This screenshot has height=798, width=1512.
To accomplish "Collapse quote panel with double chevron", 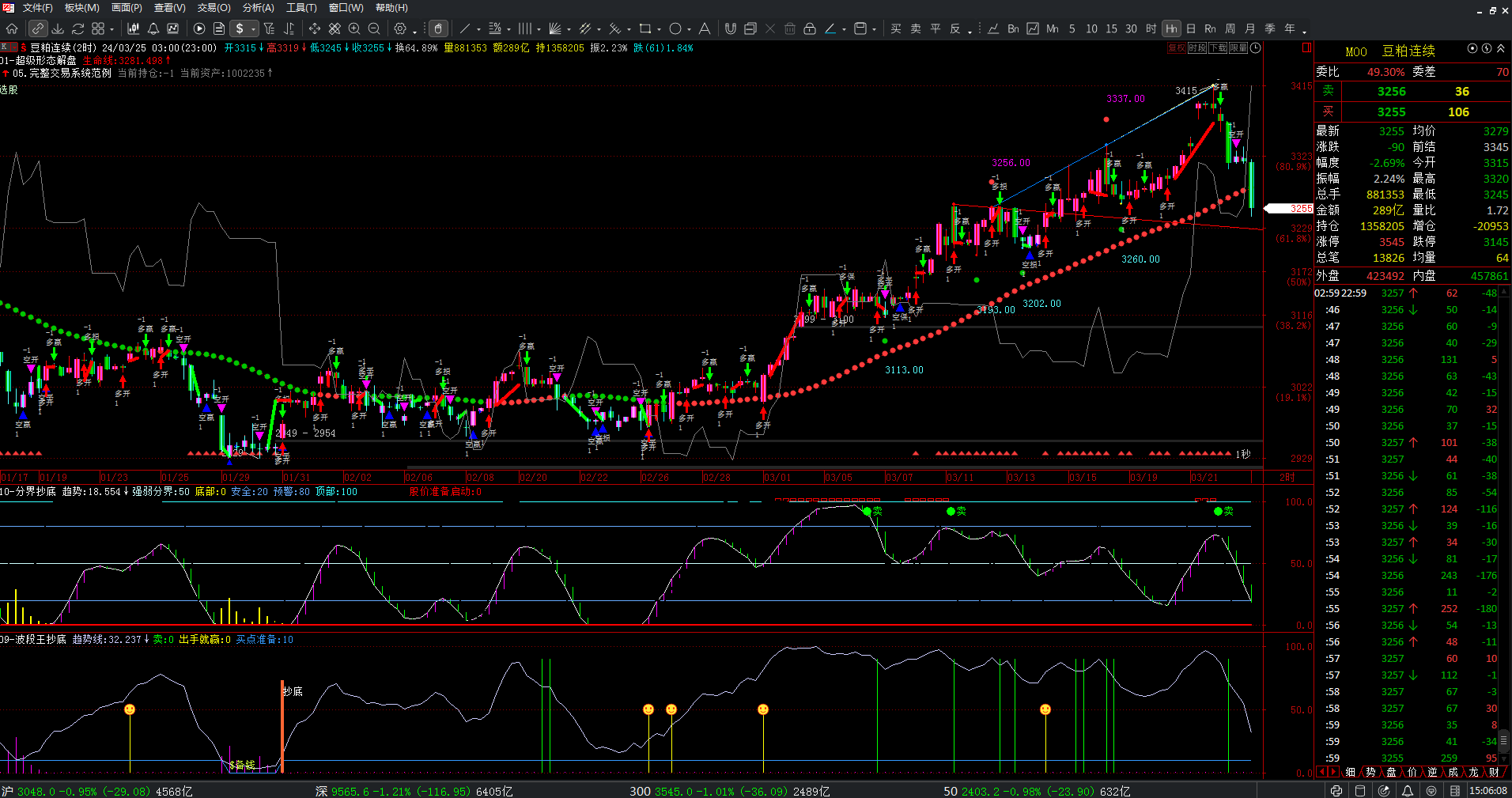I will pos(1501,48).
